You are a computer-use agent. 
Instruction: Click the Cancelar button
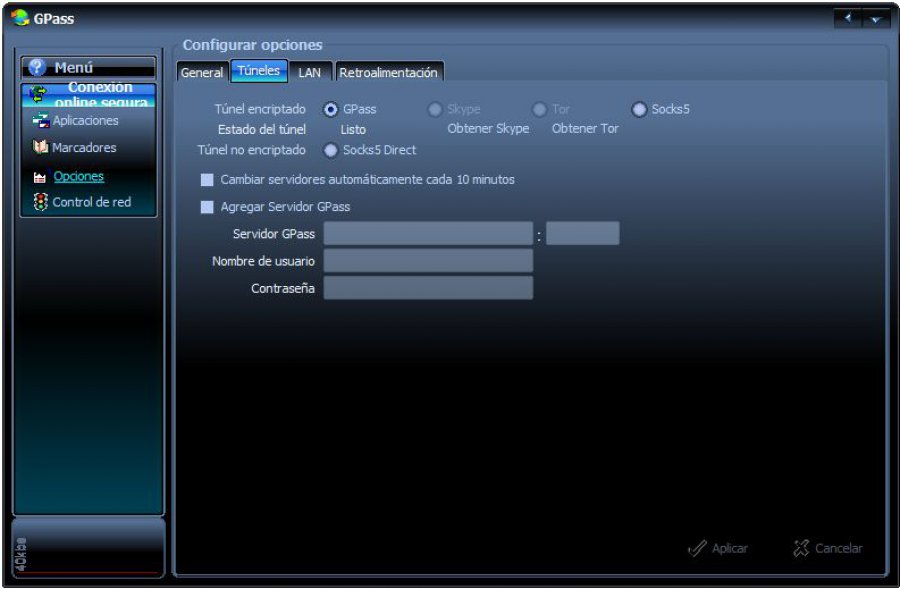828,548
